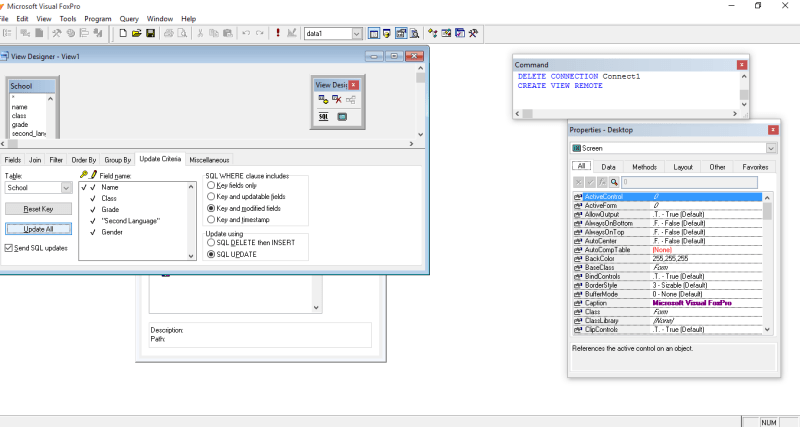
Task: Open the Class Browser toolbar icon
Action: [x=433, y=33]
